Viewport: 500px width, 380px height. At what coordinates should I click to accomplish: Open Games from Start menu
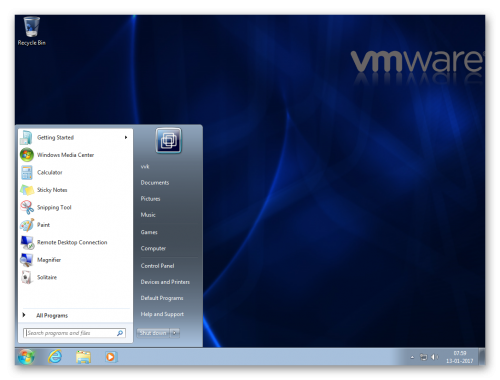click(149, 232)
